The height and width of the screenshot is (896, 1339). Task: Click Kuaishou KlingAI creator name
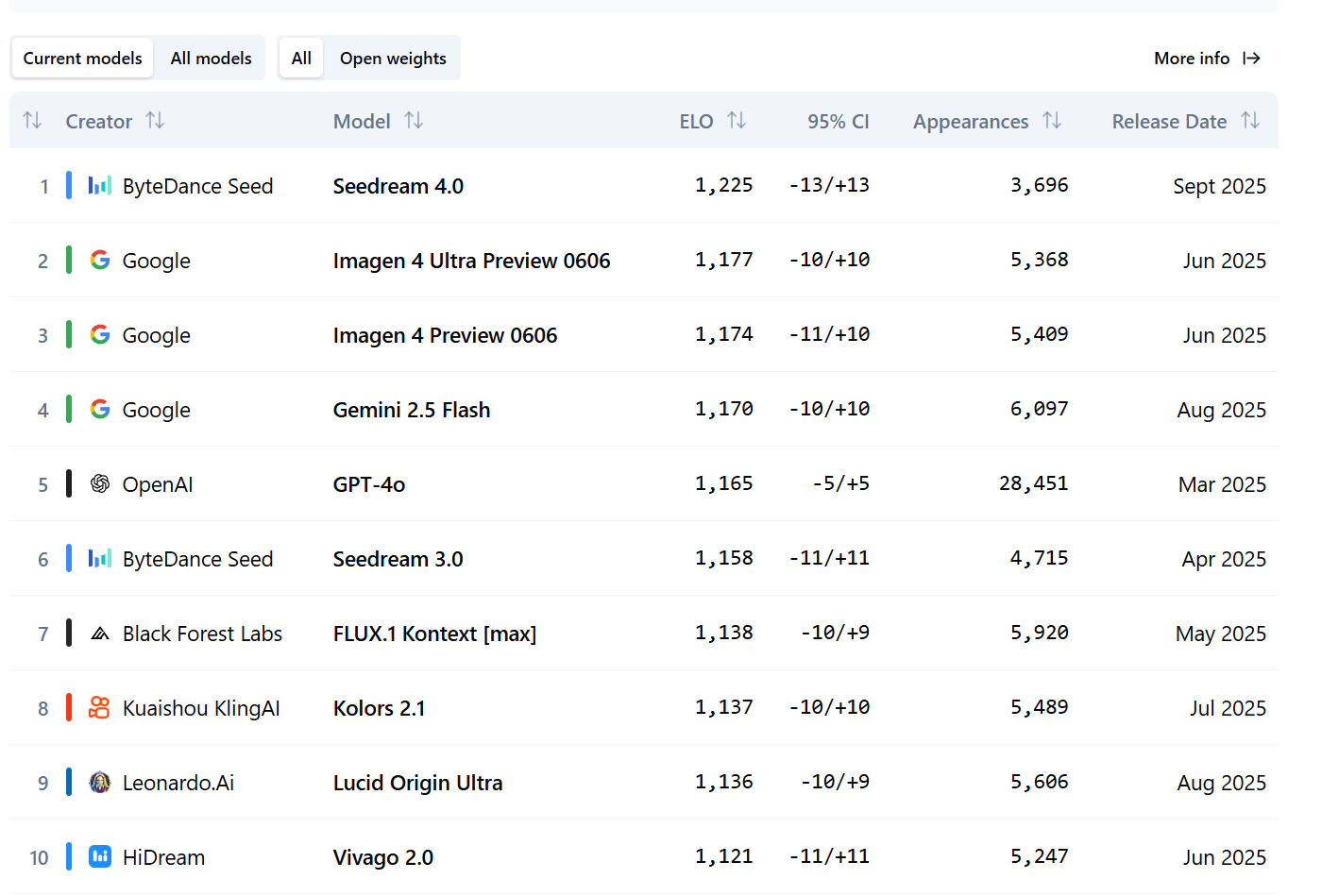(x=201, y=708)
